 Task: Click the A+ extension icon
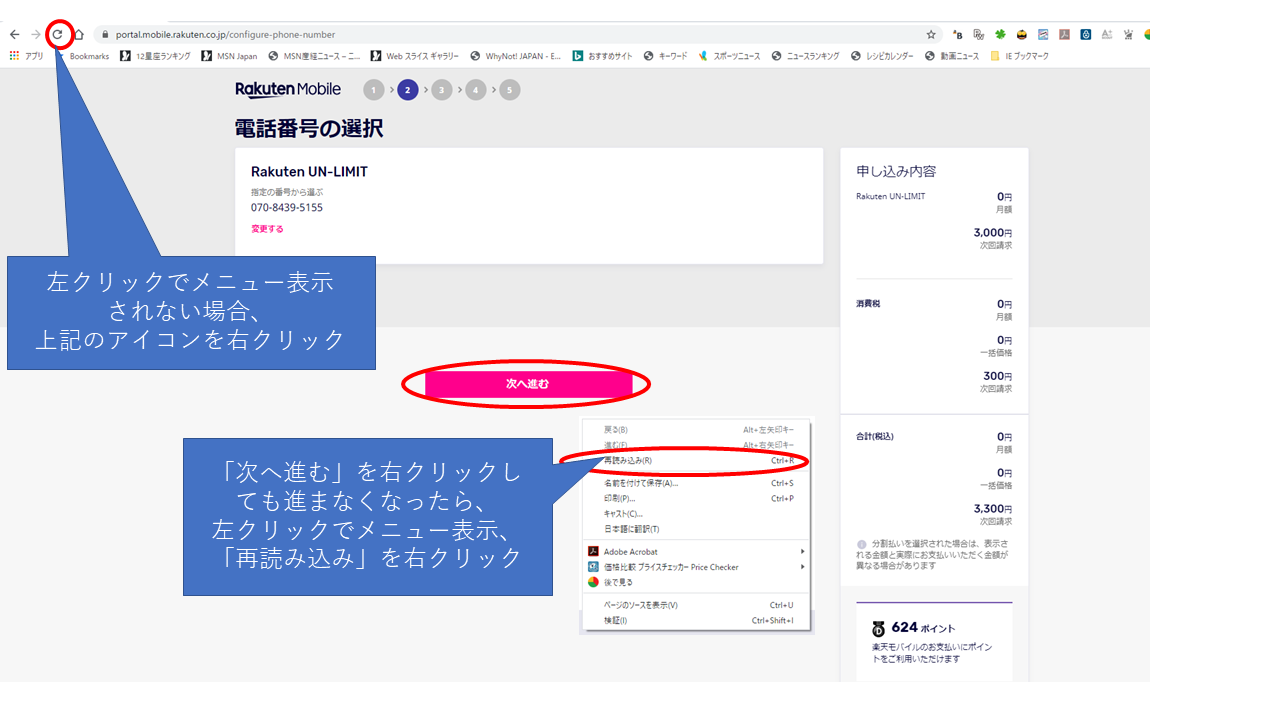tap(1107, 34)
